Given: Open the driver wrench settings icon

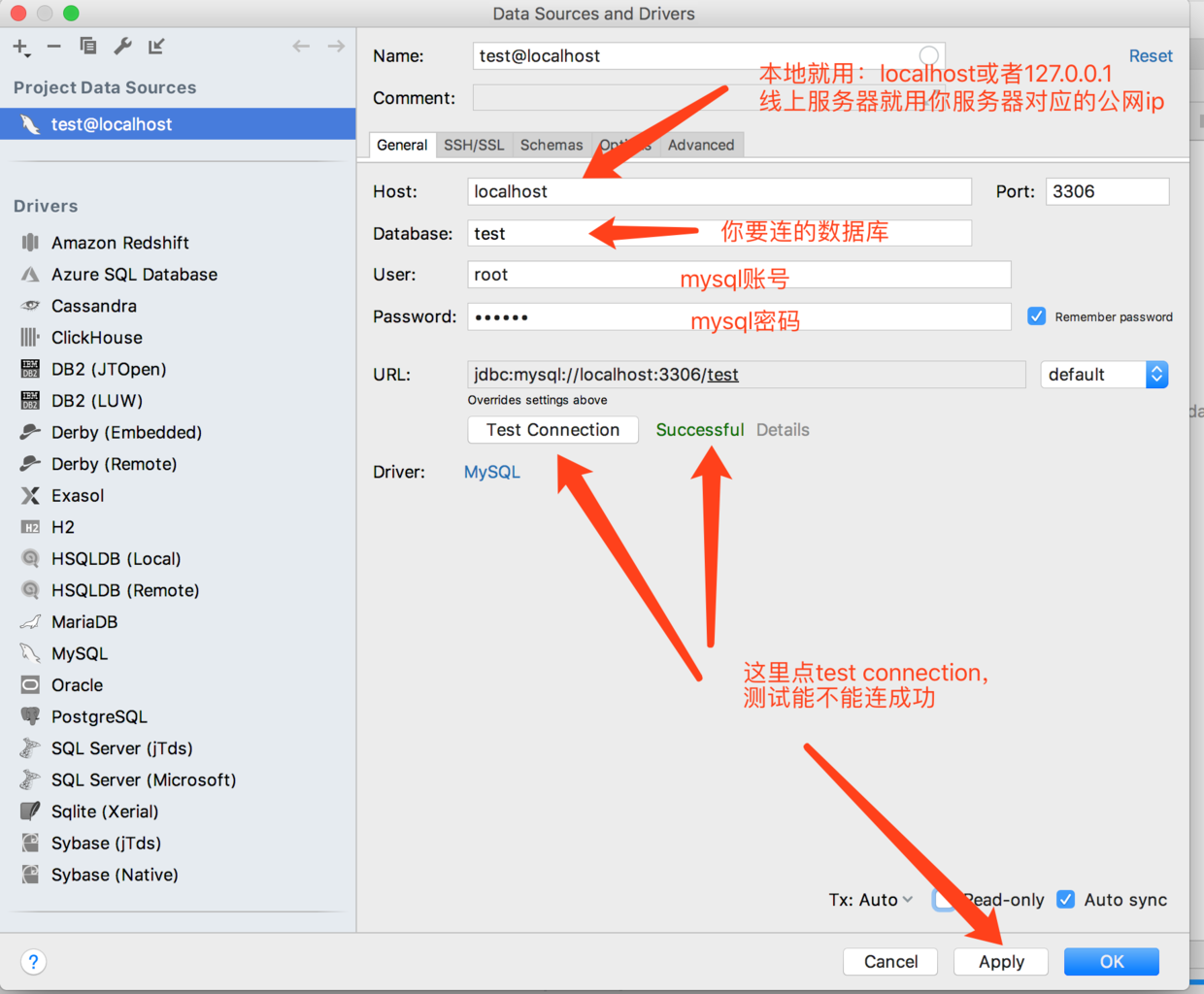Looking at the screenshot, I should pos(122,46).
